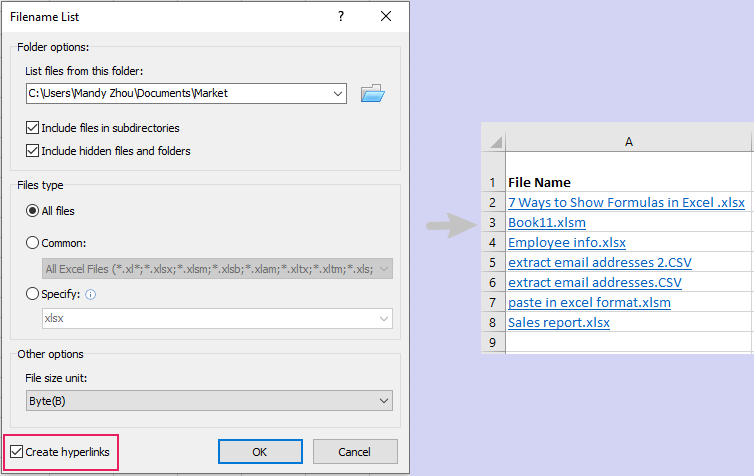Open the Sales report.xlsx hyperlink
The image size is (754, 476).
[x=559, y=323]
